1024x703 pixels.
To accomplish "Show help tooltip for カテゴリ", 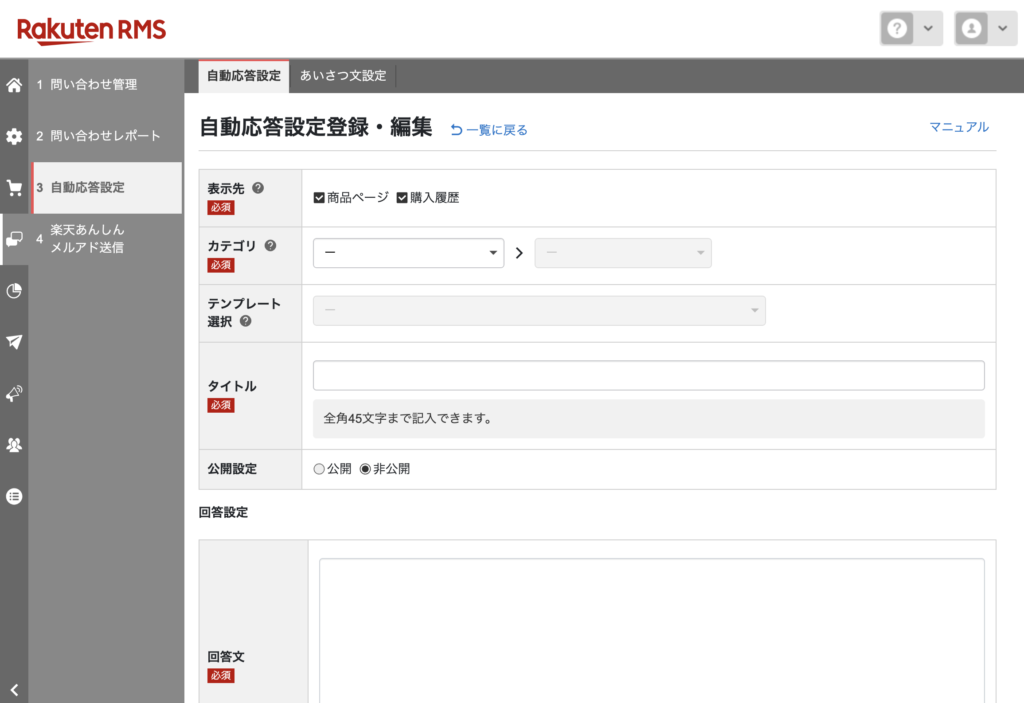I will coord(270,246).
